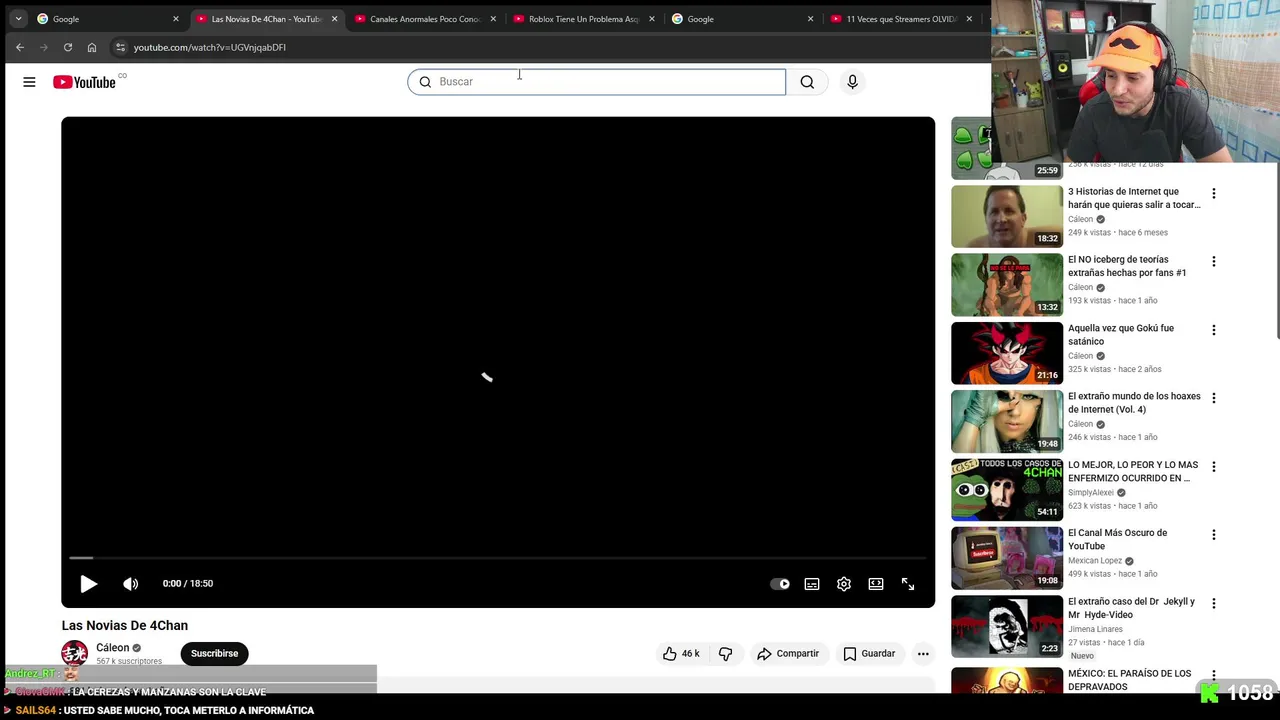Play the video Las Novias De 4Chan
This screenshot has height=720, width=1280.
88,584
